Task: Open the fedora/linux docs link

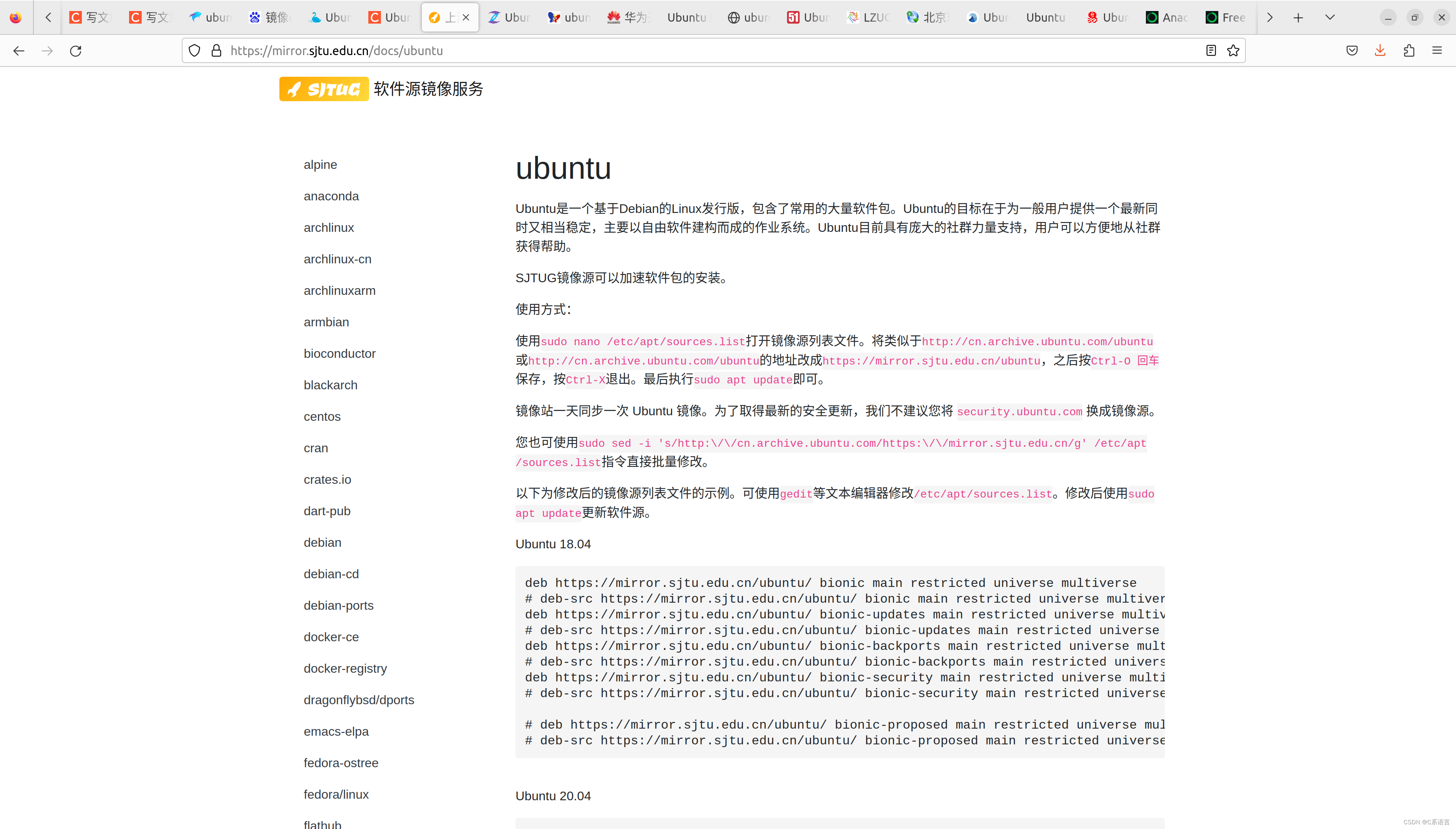Action: 336,795
